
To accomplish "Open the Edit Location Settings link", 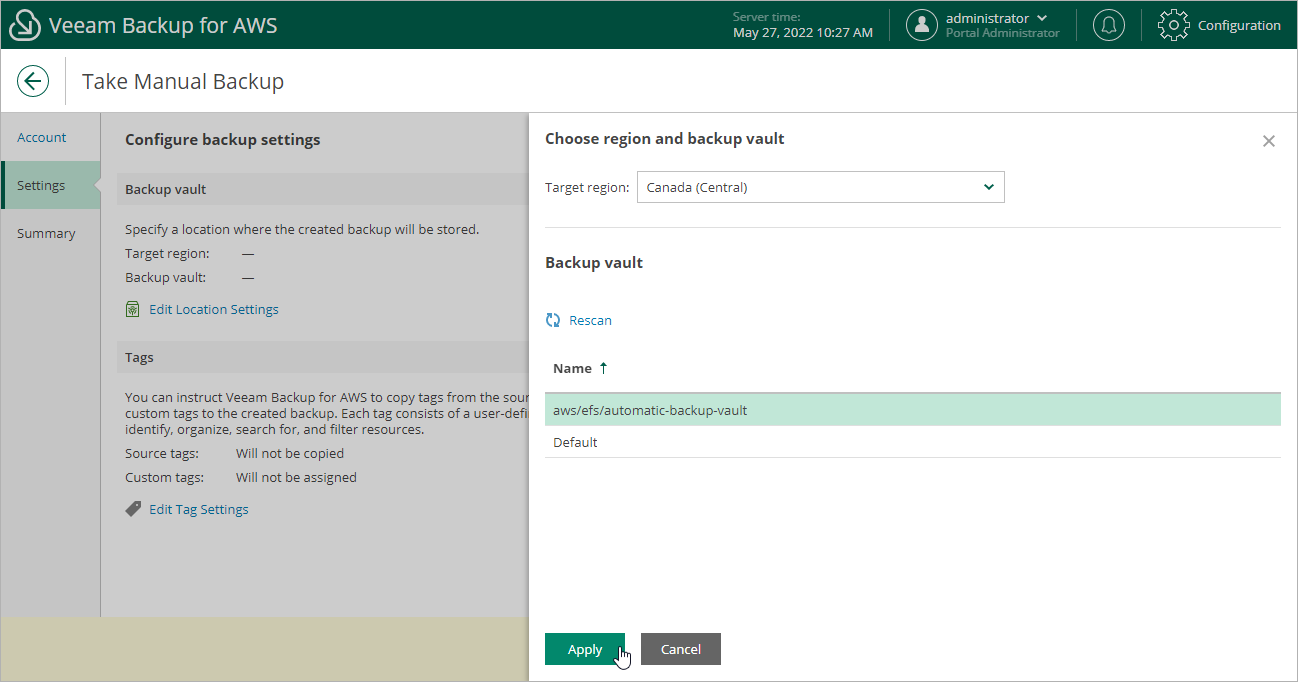I will 214,310.
